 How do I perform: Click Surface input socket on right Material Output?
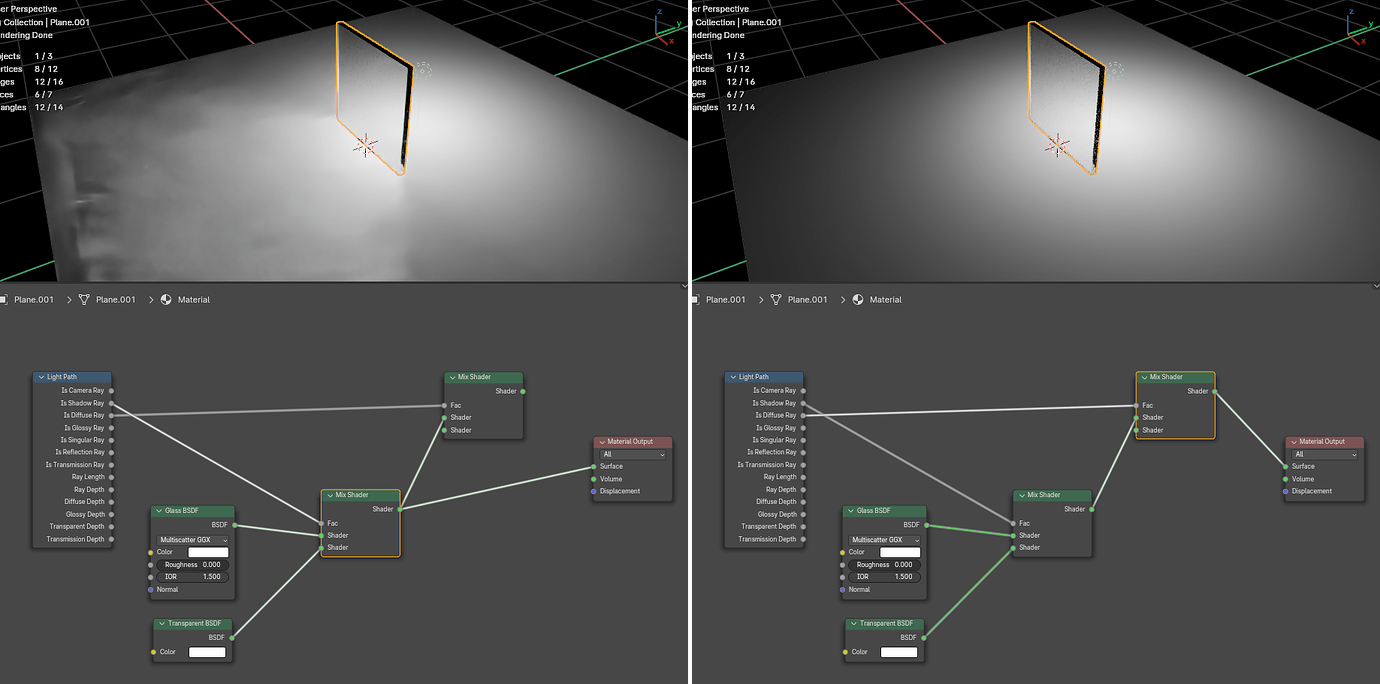(x=1286, y=466)
